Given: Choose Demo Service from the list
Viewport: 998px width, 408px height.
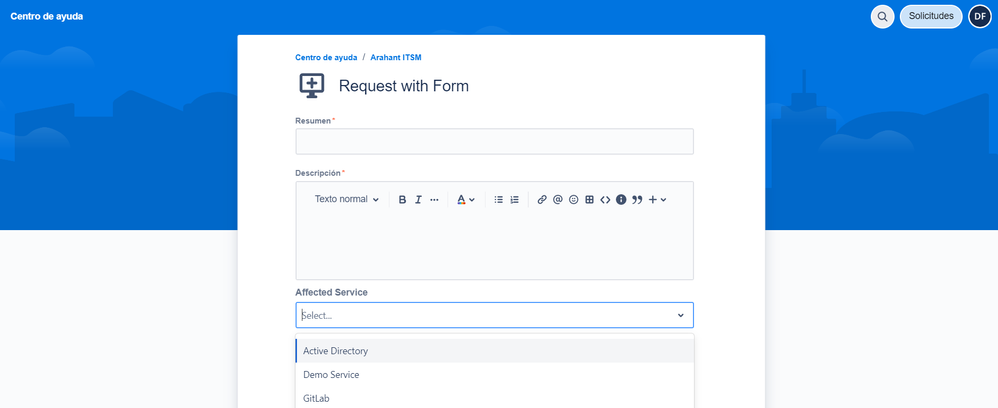Looking at the screenshot, I should pyautogui.click(x=495, y=375).
